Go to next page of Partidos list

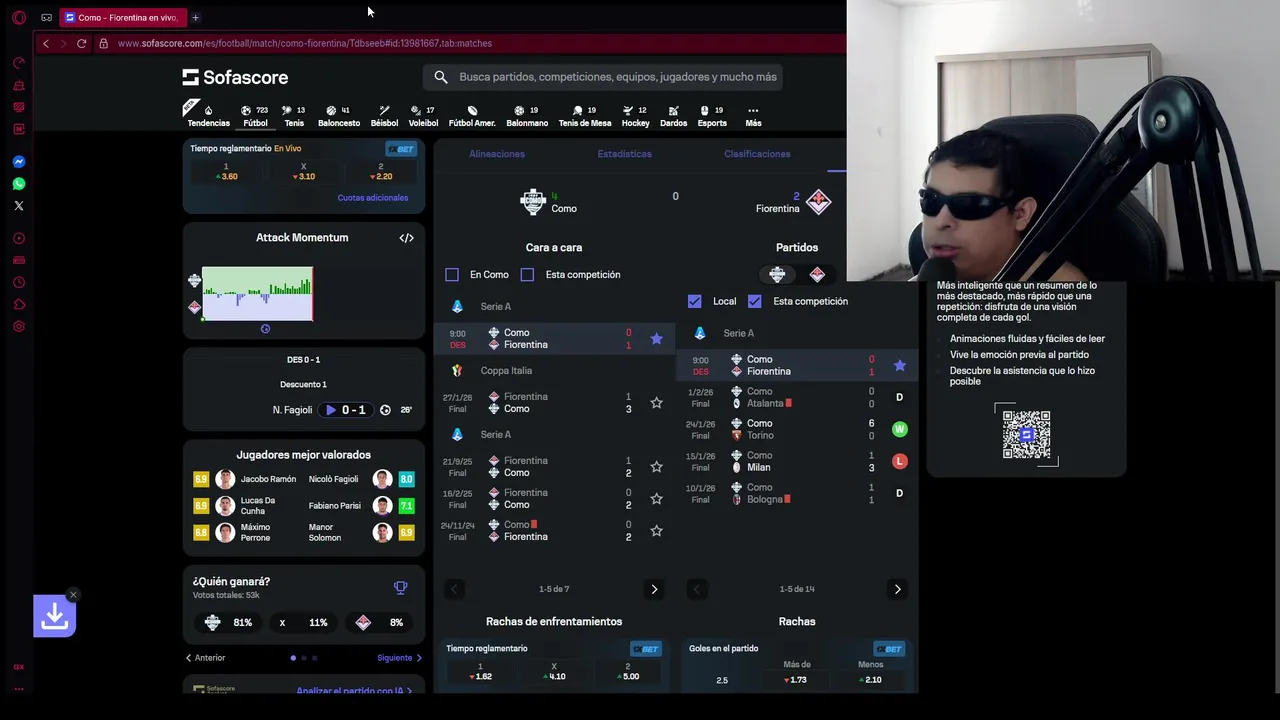[897, 589]
